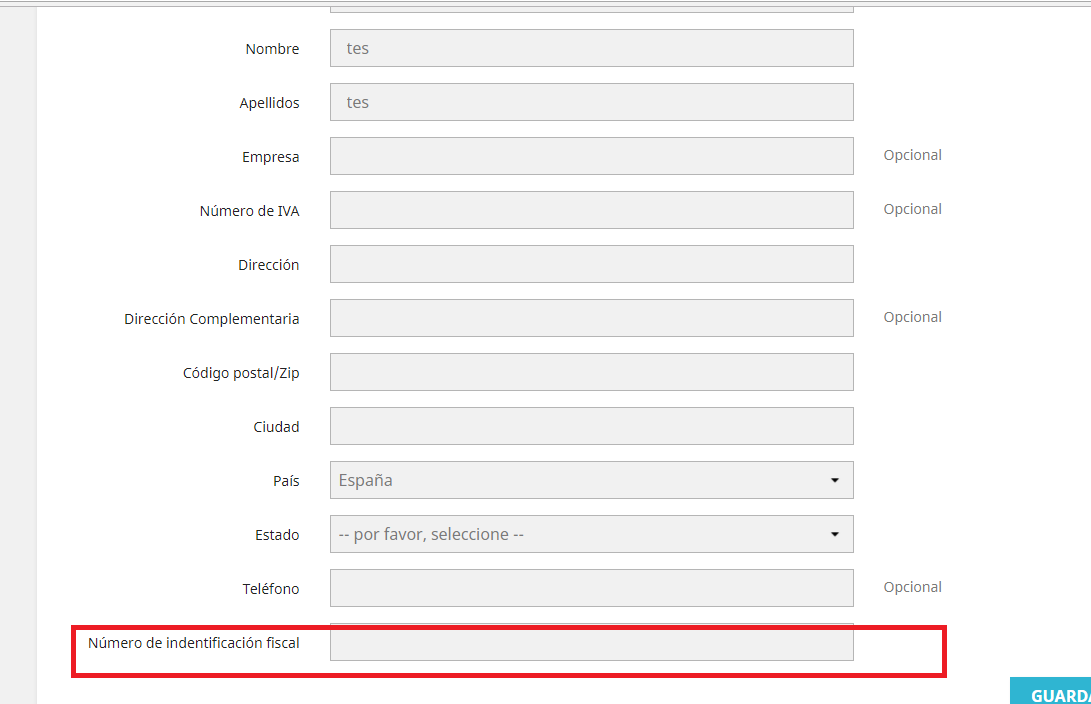Click the Número de indentificación fiscal label
This screenshot has width=1091, height=704.
[x=193, y=643]
